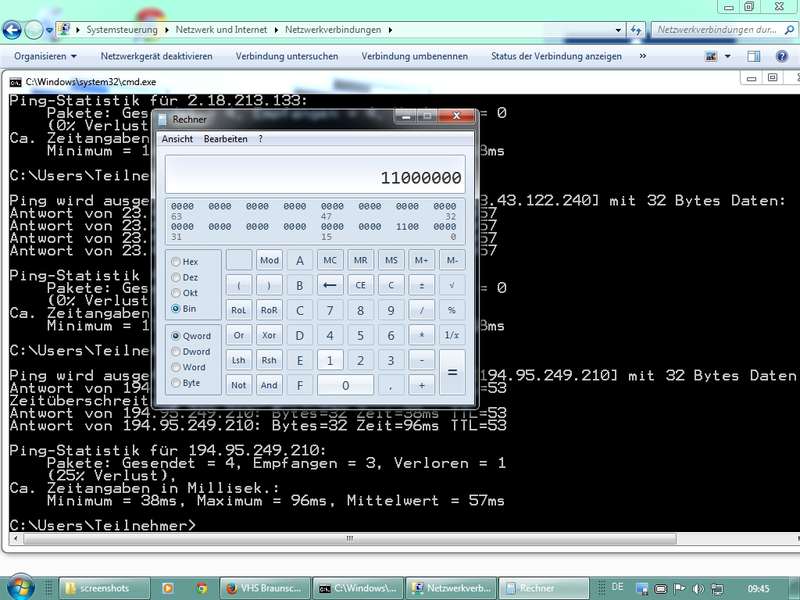Click the M- button
Screen dimensions: 800x600
[452, 260]
